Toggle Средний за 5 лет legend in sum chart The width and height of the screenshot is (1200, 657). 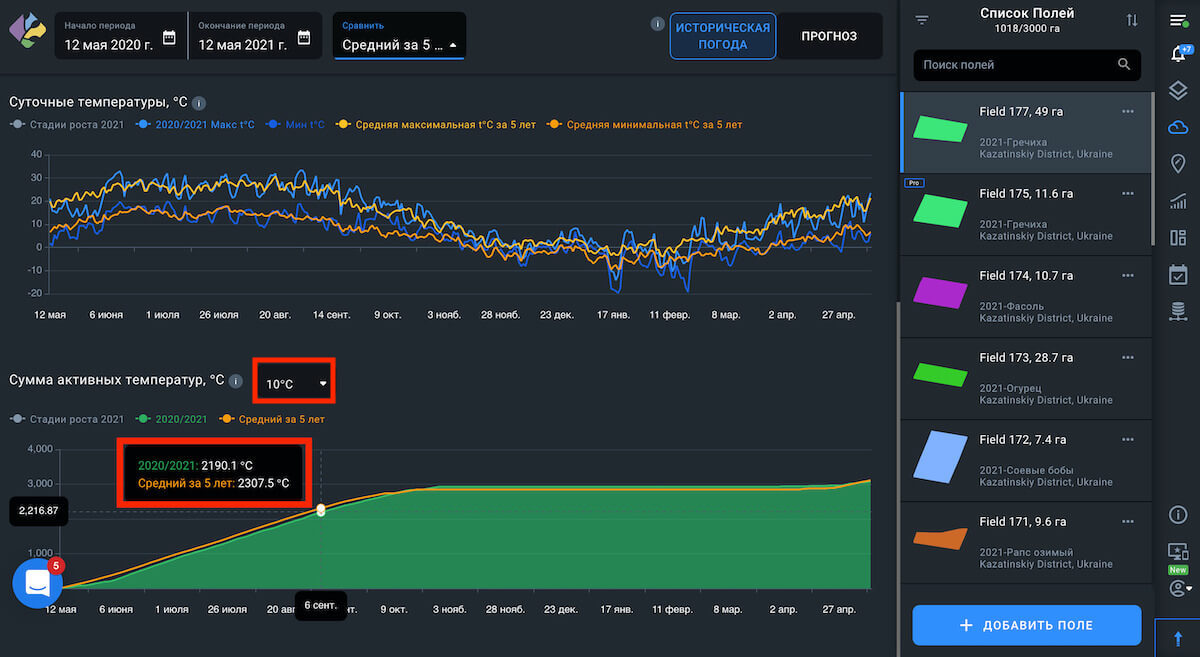point(273,419)
